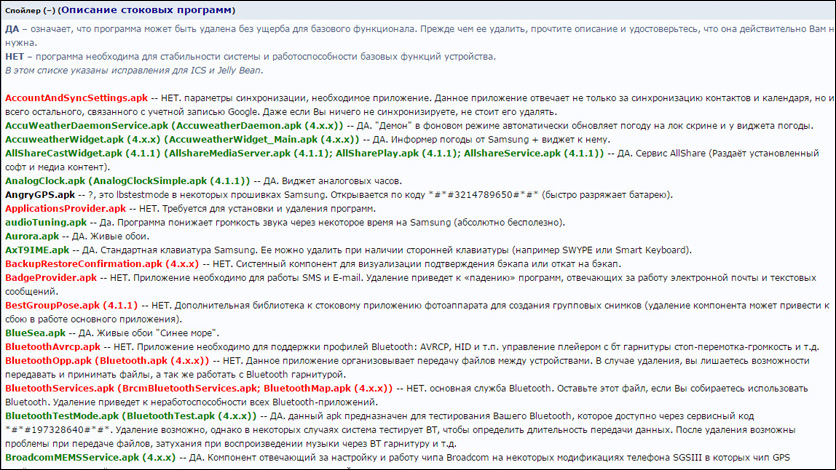Click AngryGPS.apk entry name

(x=40, y=195)
